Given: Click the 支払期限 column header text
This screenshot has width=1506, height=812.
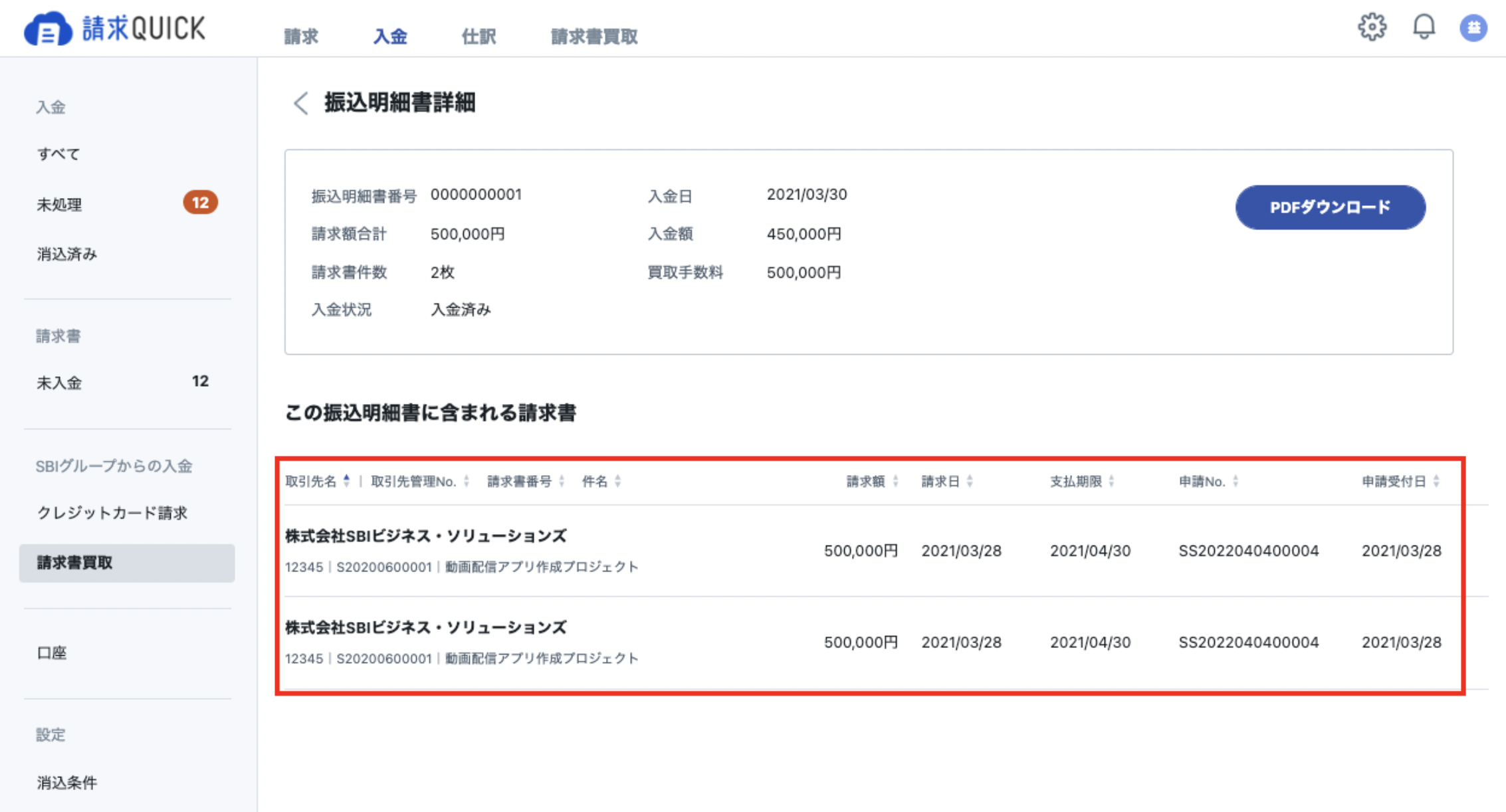Looking at the screenshot, I should click(1076, 481).
